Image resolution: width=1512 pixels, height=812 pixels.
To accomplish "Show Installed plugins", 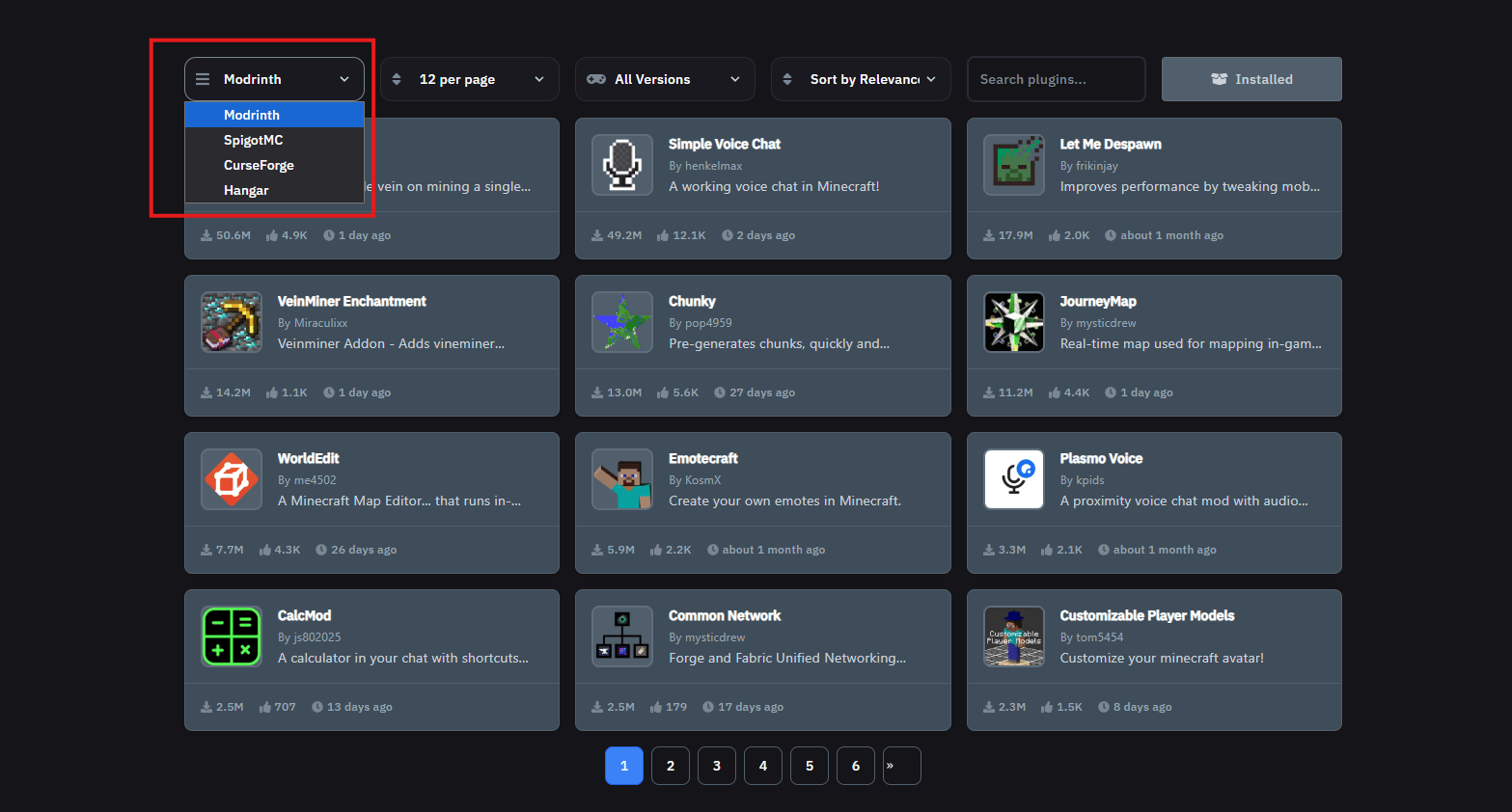I will coord(1251,79).
